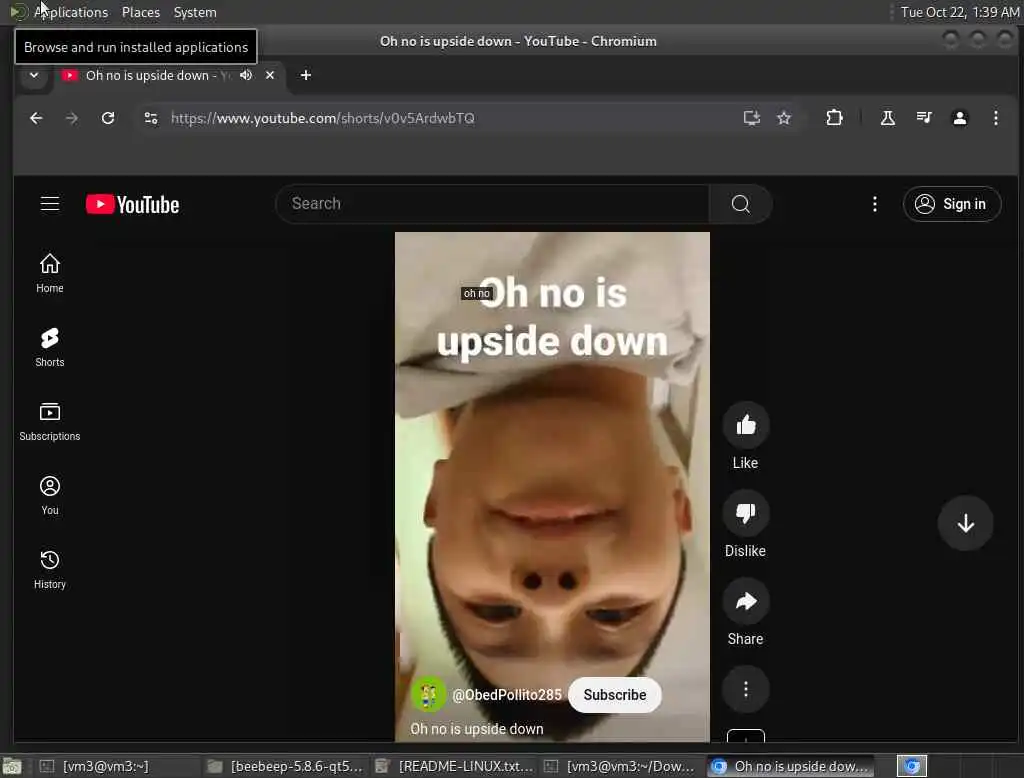
Task: Click the YouTube logo
Action: click(x=133, y=204)
